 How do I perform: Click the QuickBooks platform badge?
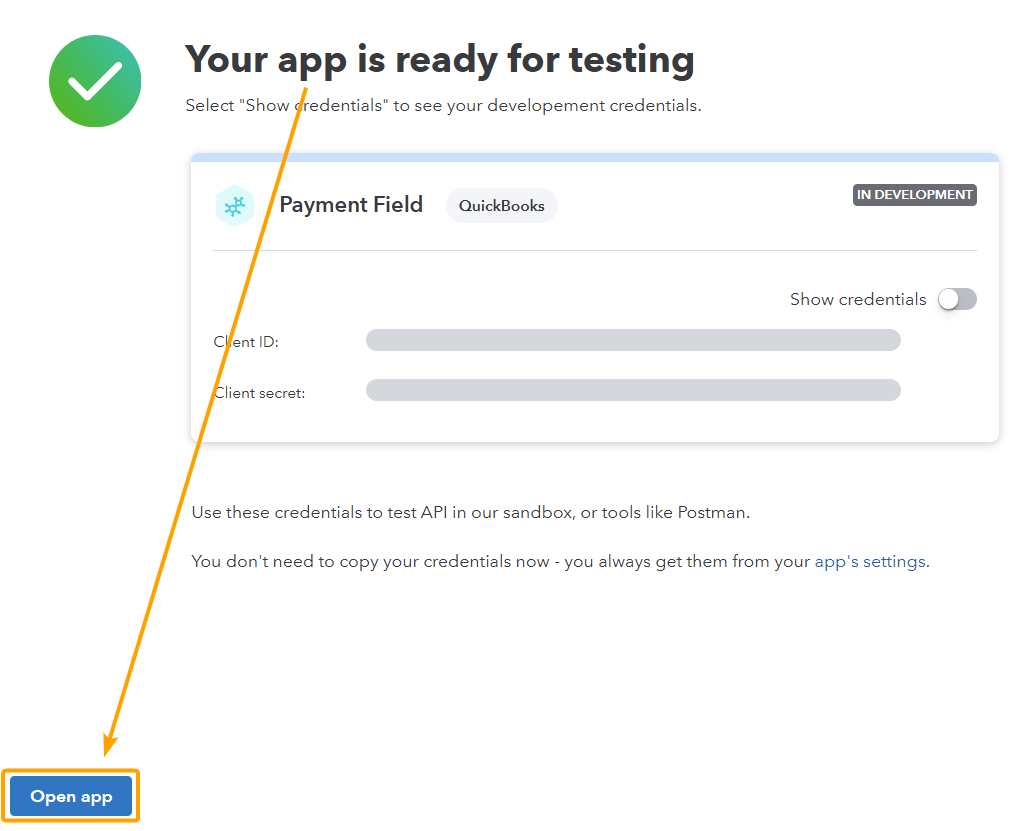pyautogui.click(x=501, y=205)
